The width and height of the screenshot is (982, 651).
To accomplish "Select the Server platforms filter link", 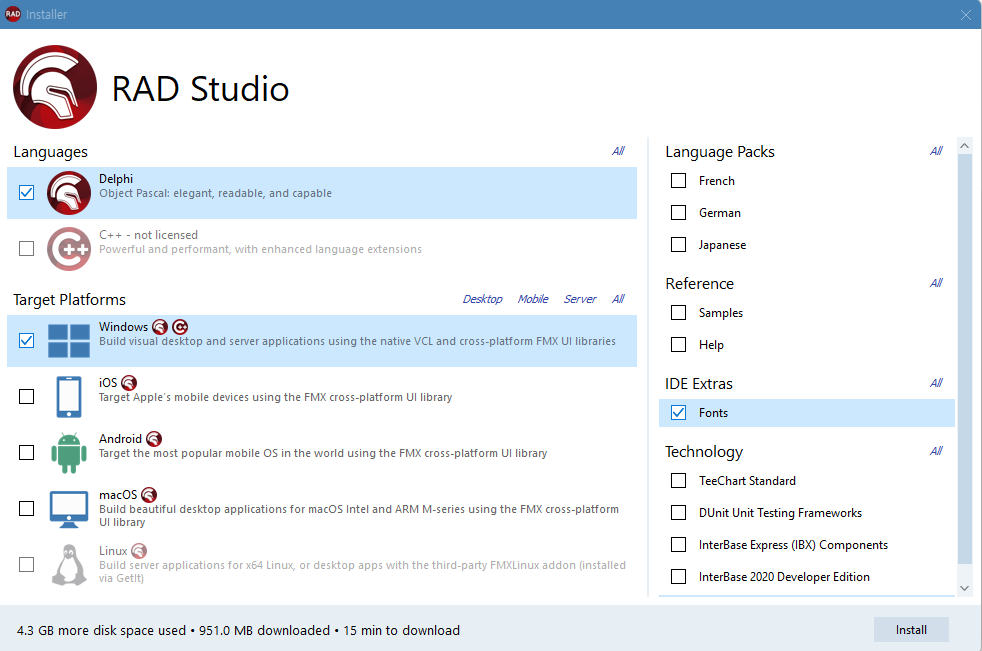I will point(580,299).
